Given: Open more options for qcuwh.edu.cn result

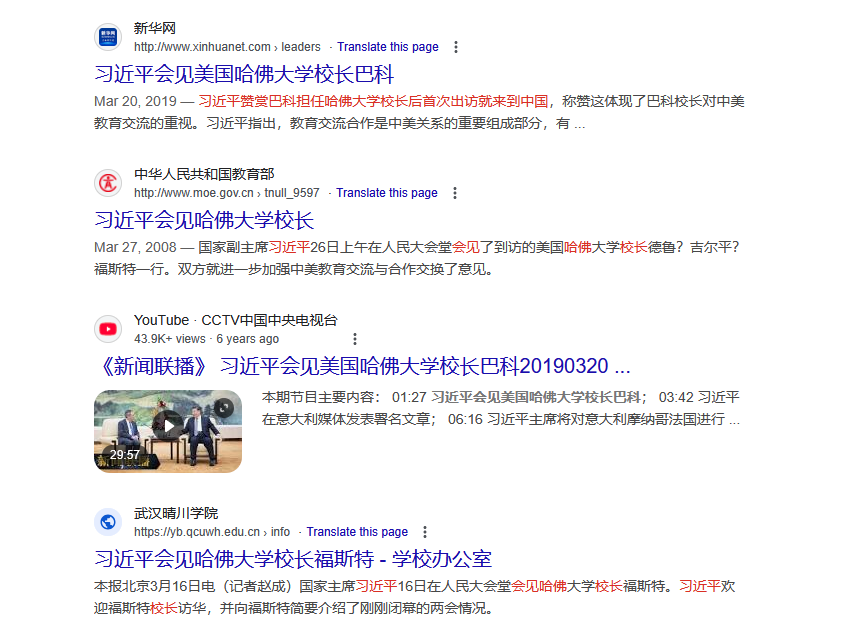Looking at the screenshot, I should point(425,532).
